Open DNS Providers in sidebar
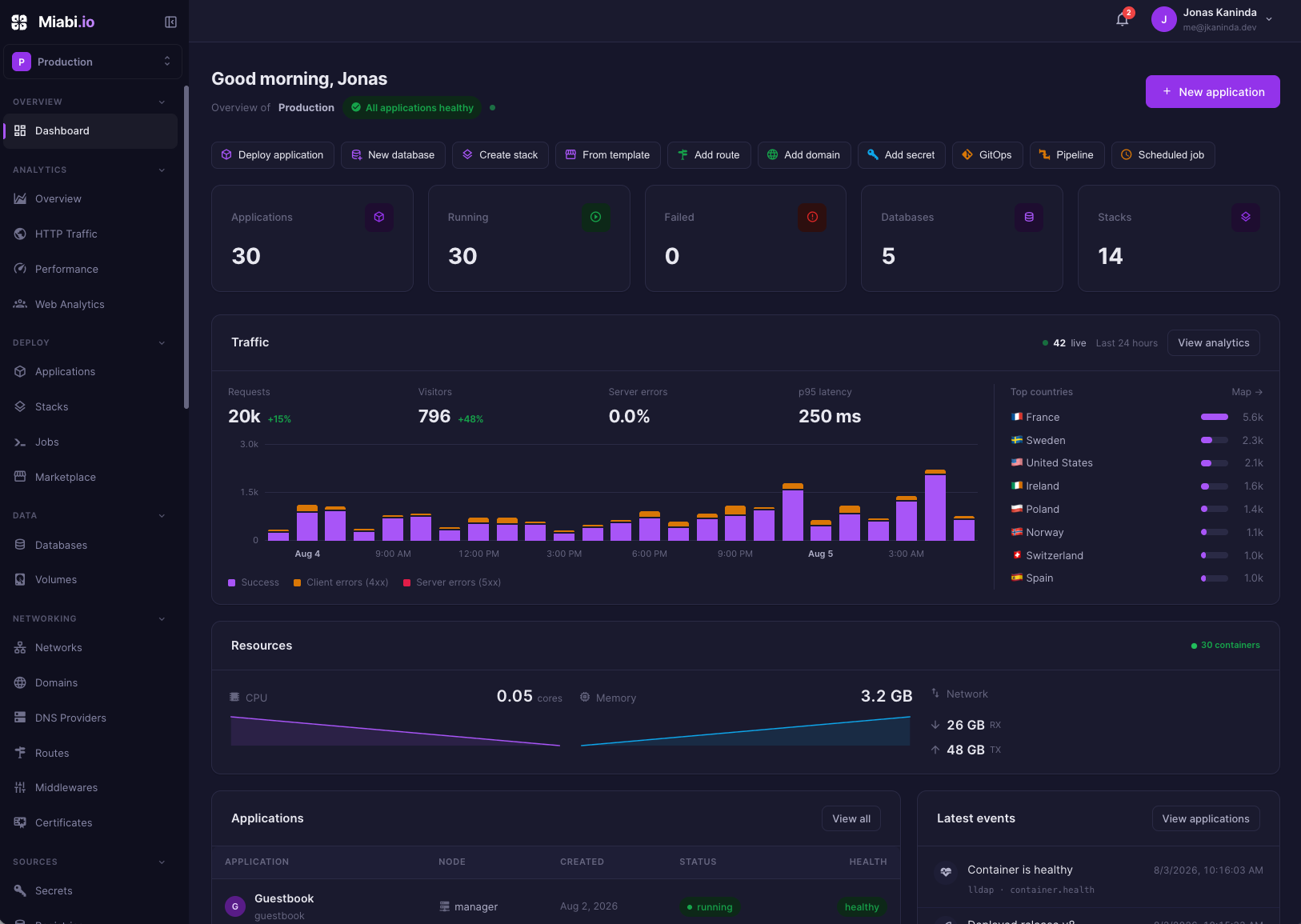The height and width of the screenshot is (924, 1301). pyautogui.click(x=90, y=718)
